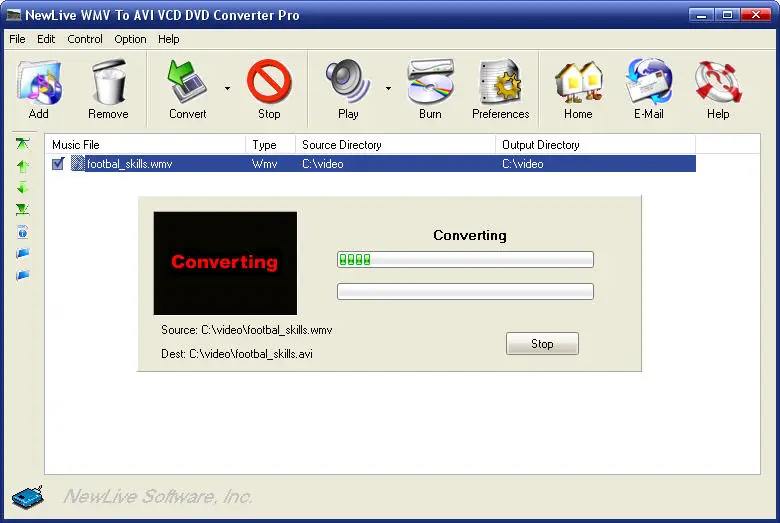Viewport: 780px width, 523px height.
Task: Open the File menu
Action: point(17,39)
